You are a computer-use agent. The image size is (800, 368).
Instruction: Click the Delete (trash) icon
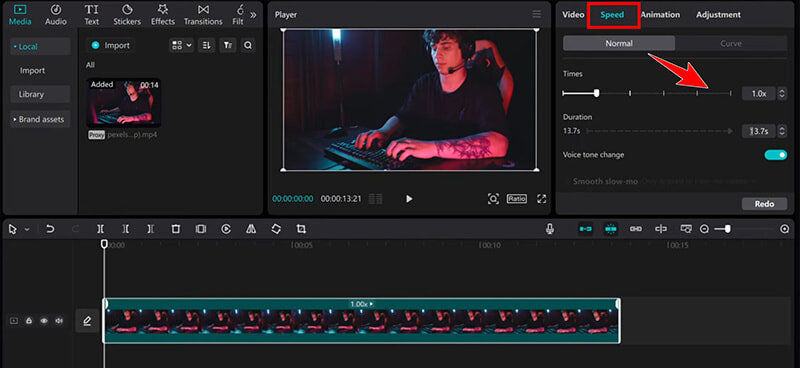point(176,229)
